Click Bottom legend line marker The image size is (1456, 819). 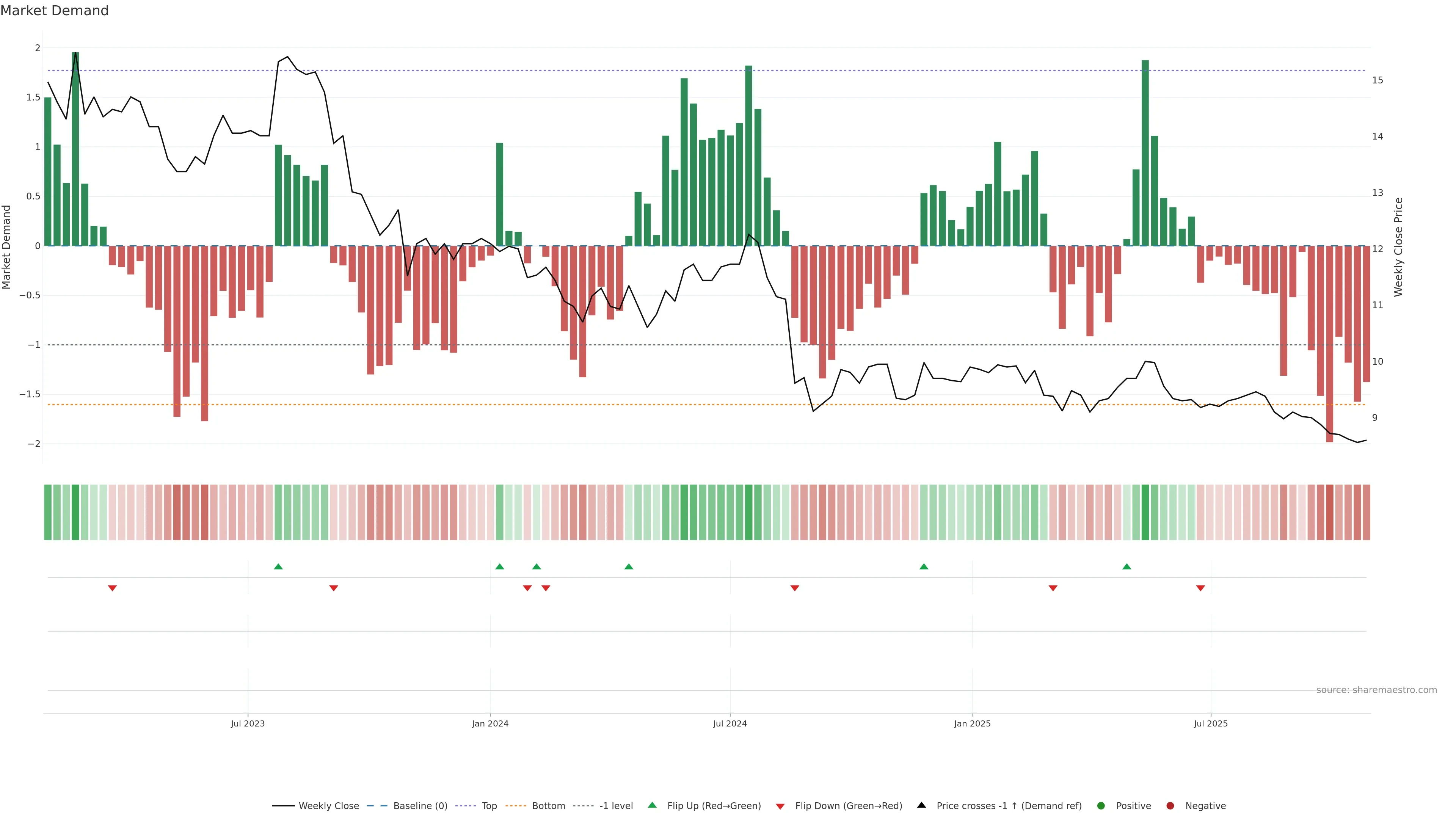[516, 806]
